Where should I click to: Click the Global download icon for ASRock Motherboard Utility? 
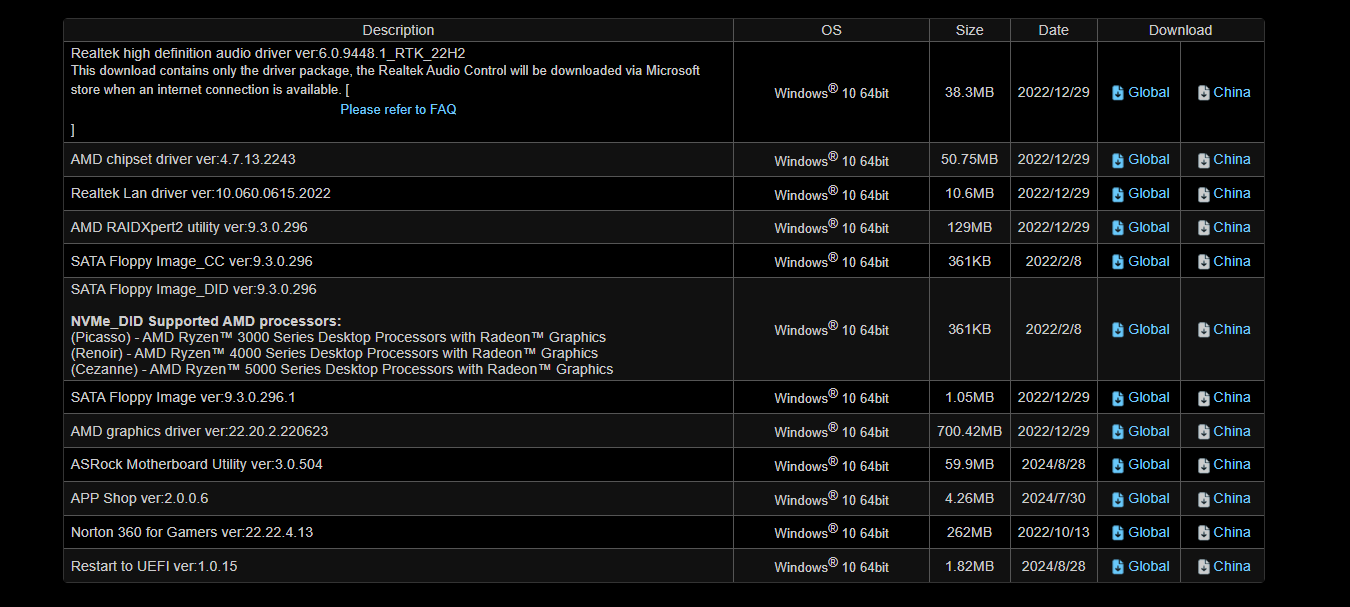(1118, 465)
